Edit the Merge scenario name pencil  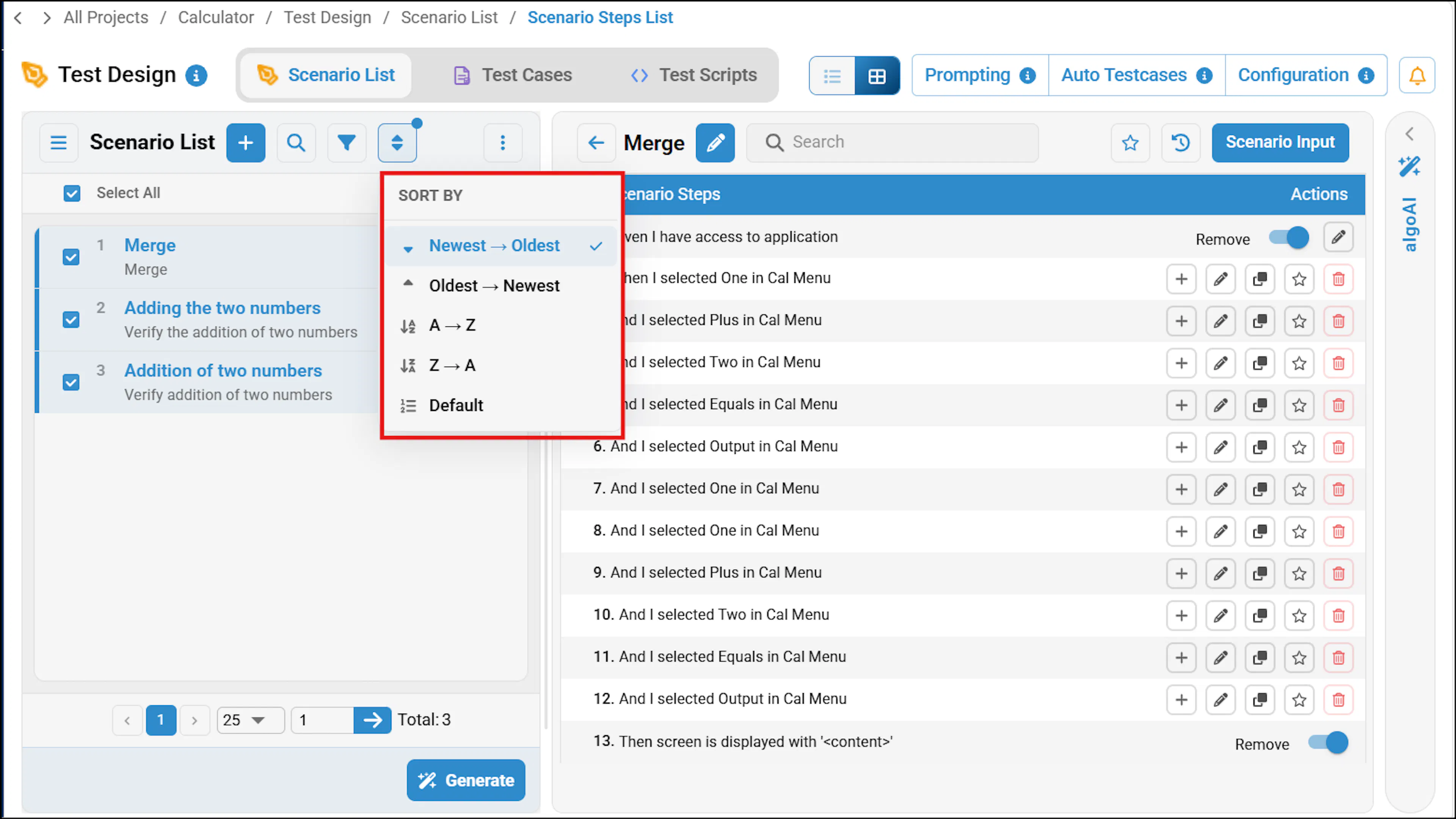pos(715,143)
